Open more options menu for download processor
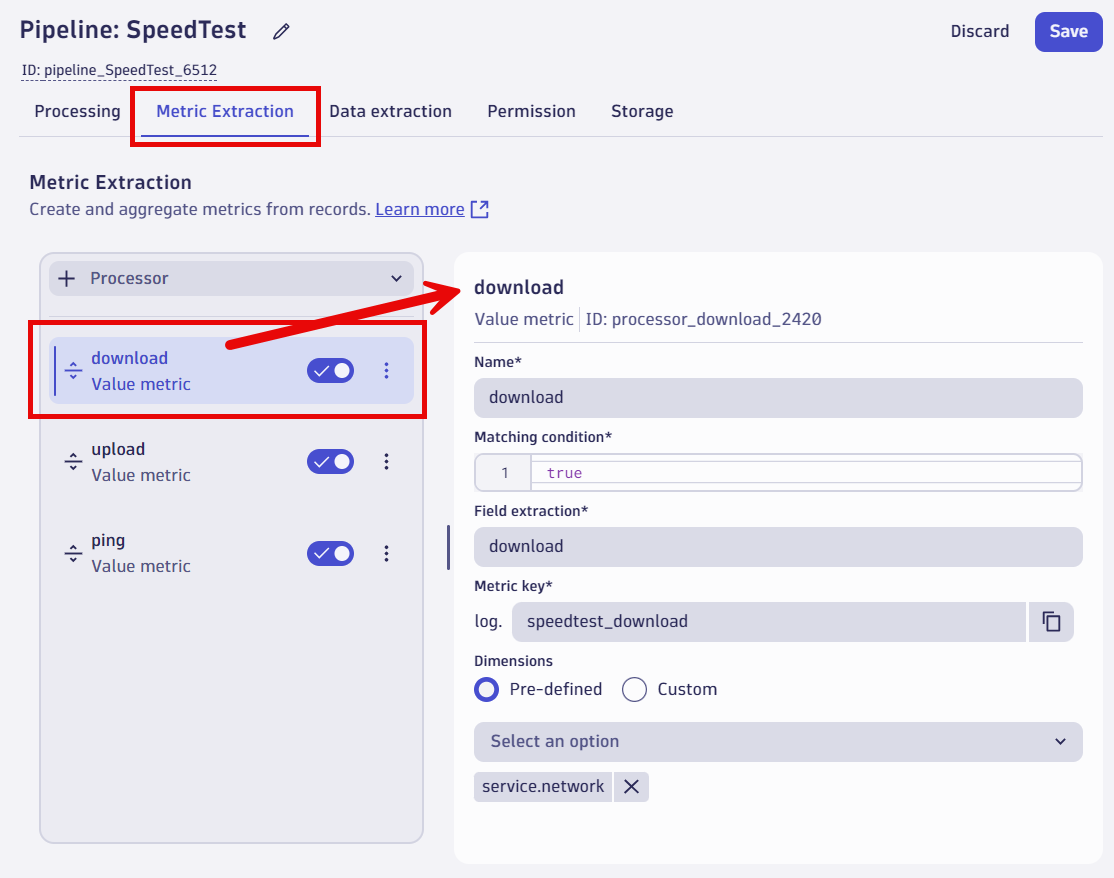 [x=386, y=370]
